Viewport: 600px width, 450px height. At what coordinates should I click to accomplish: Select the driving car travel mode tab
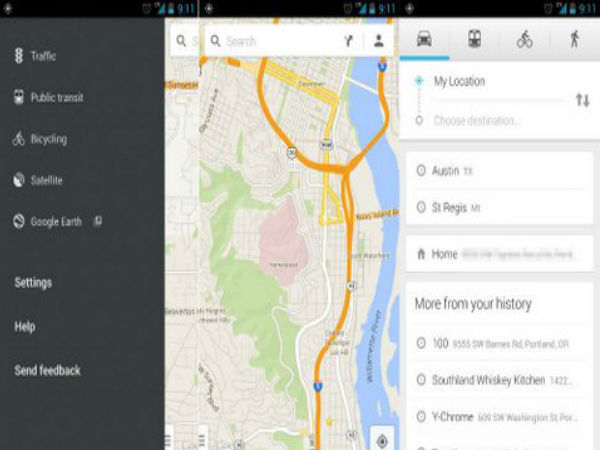pyautogui.click(x=424, y=40)
